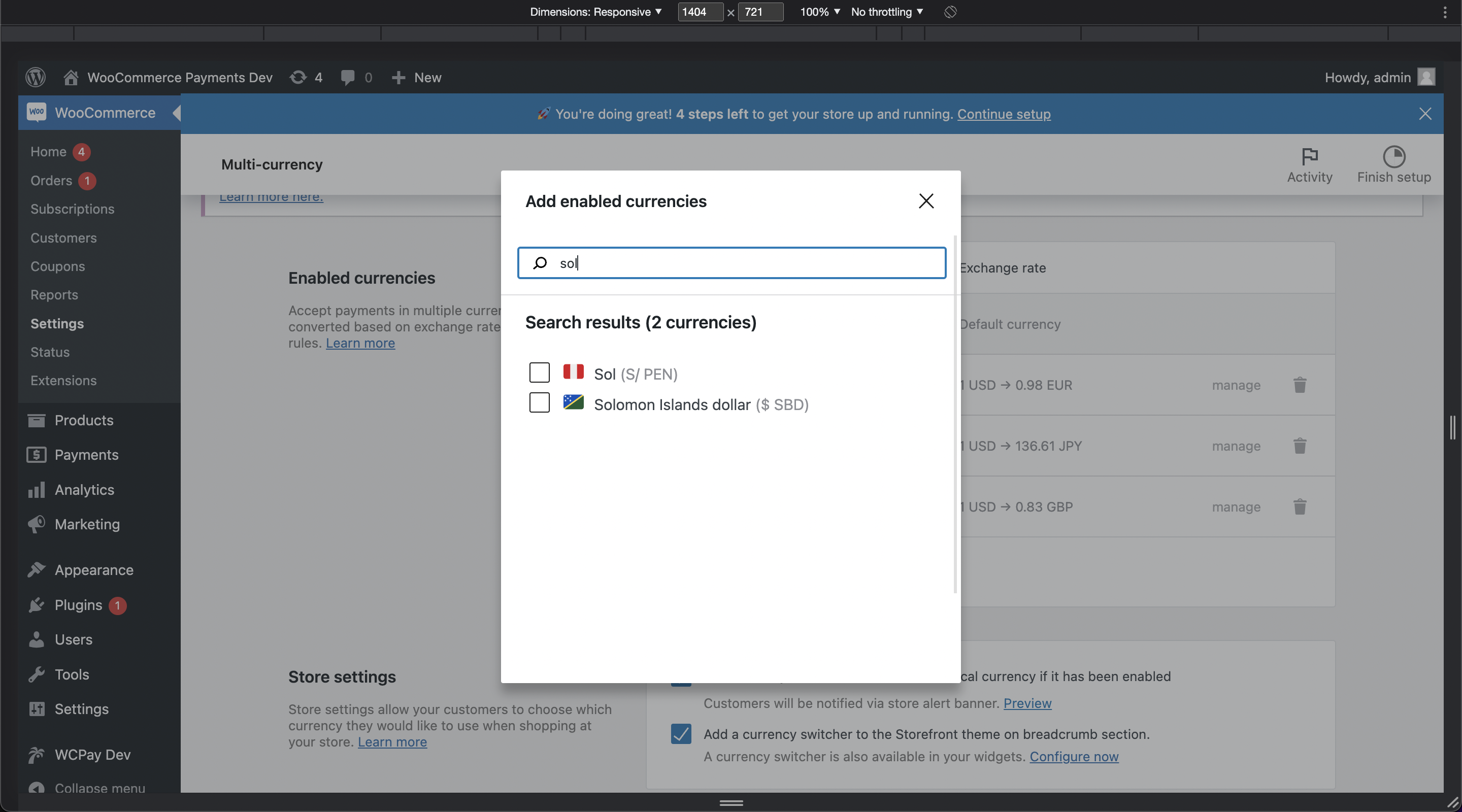Click the currency search input field
The image size is (1462, 812).
pos(731,263)
